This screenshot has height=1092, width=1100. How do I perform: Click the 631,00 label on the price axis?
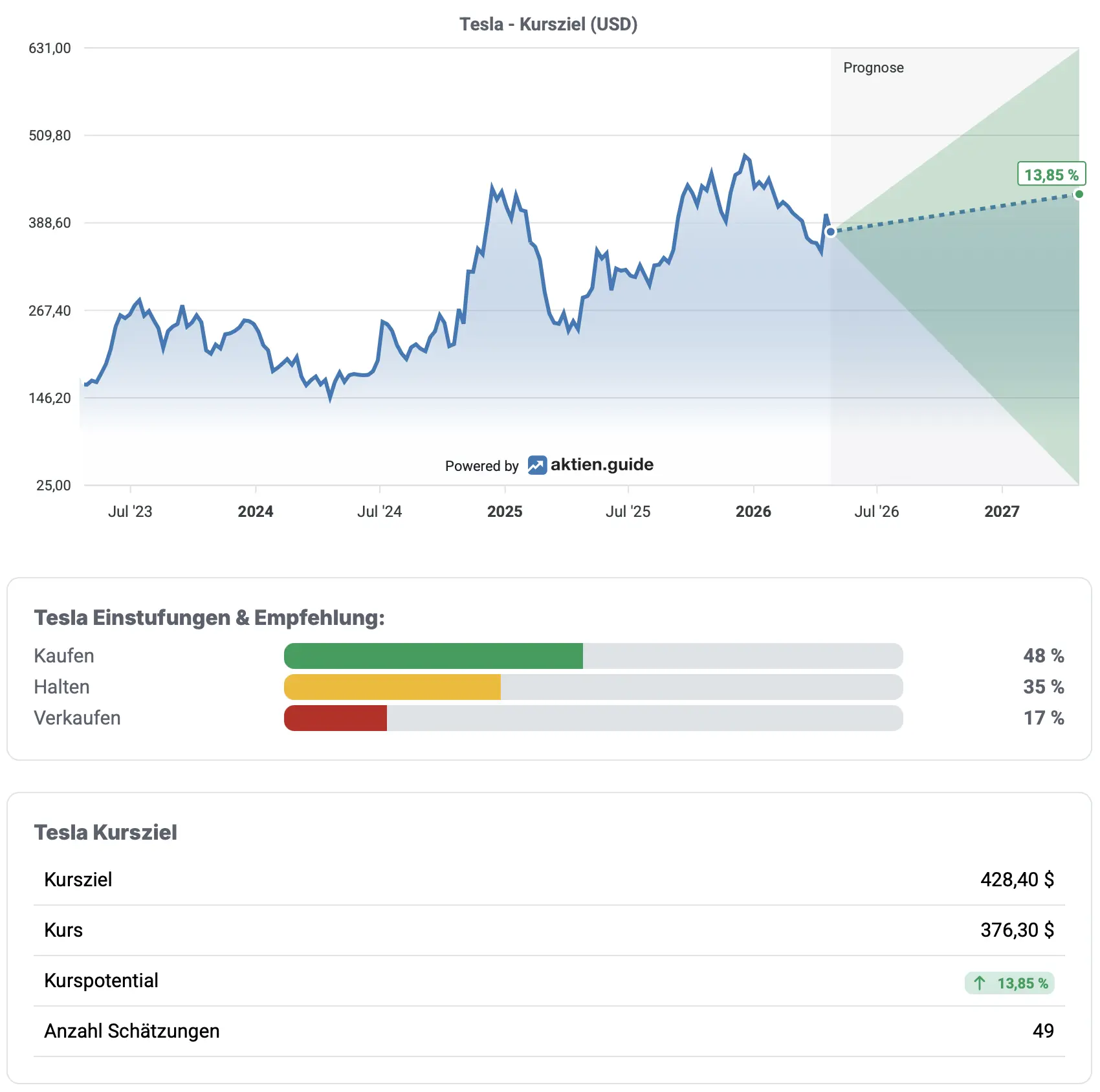tap(50, 49)
